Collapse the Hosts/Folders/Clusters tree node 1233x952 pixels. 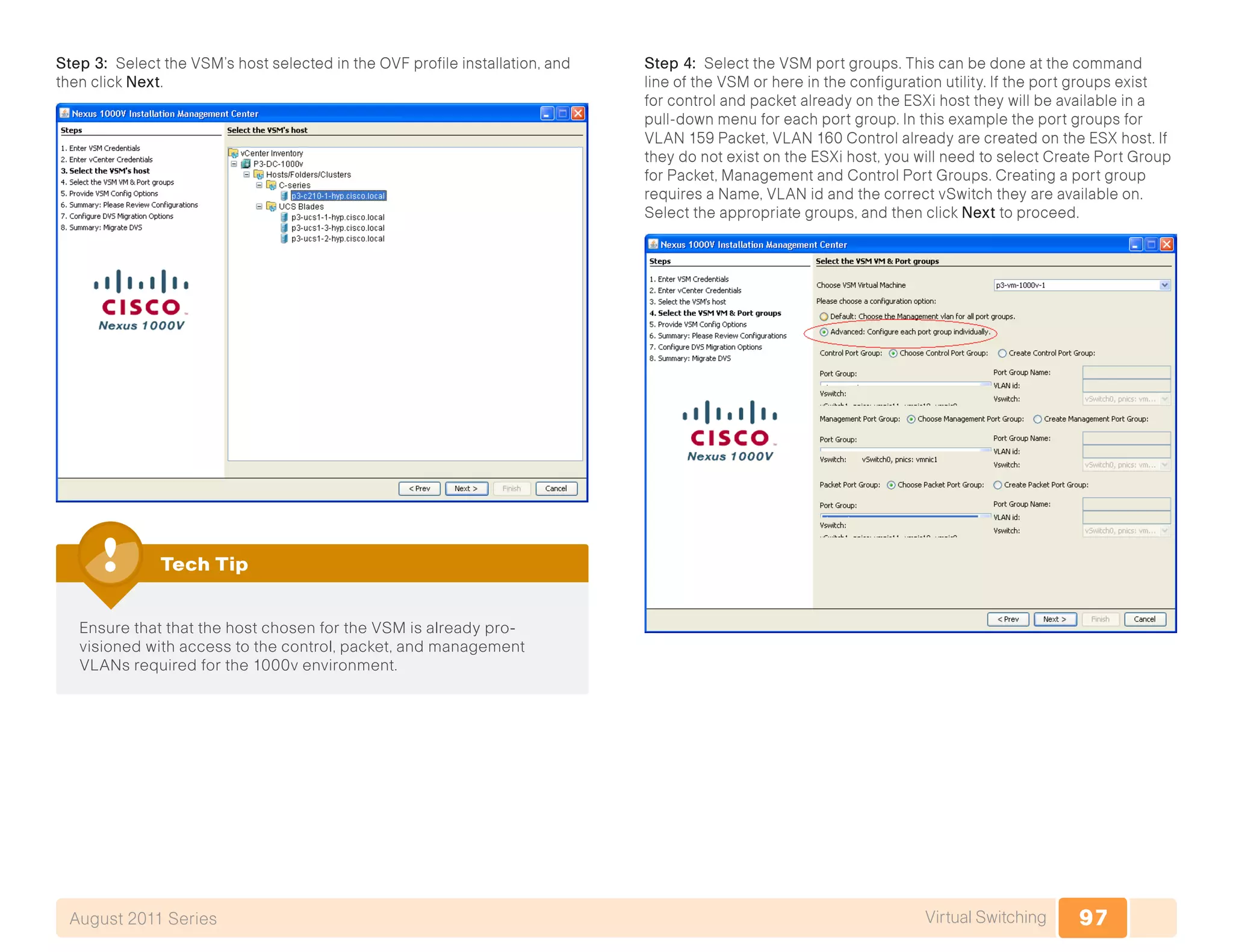tap(246, 175)
